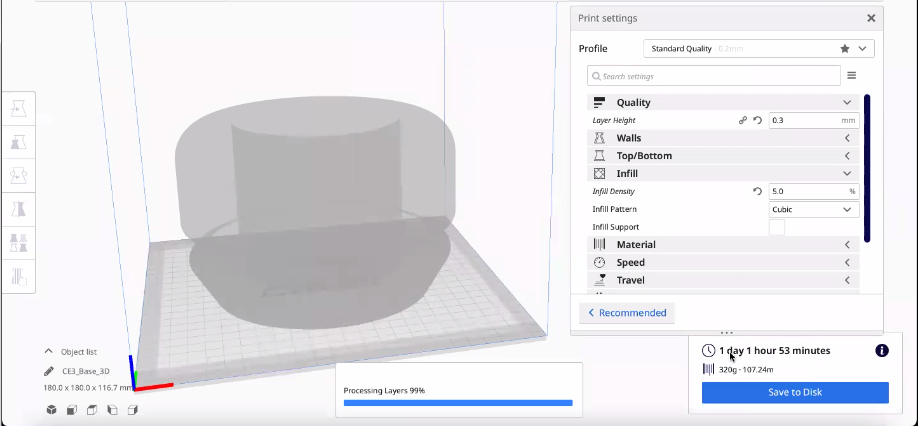Image resolution: width=918 pixels, height=426 pixels.
Task: Enable the Infill Support checkbox
Action: point(776,227)
